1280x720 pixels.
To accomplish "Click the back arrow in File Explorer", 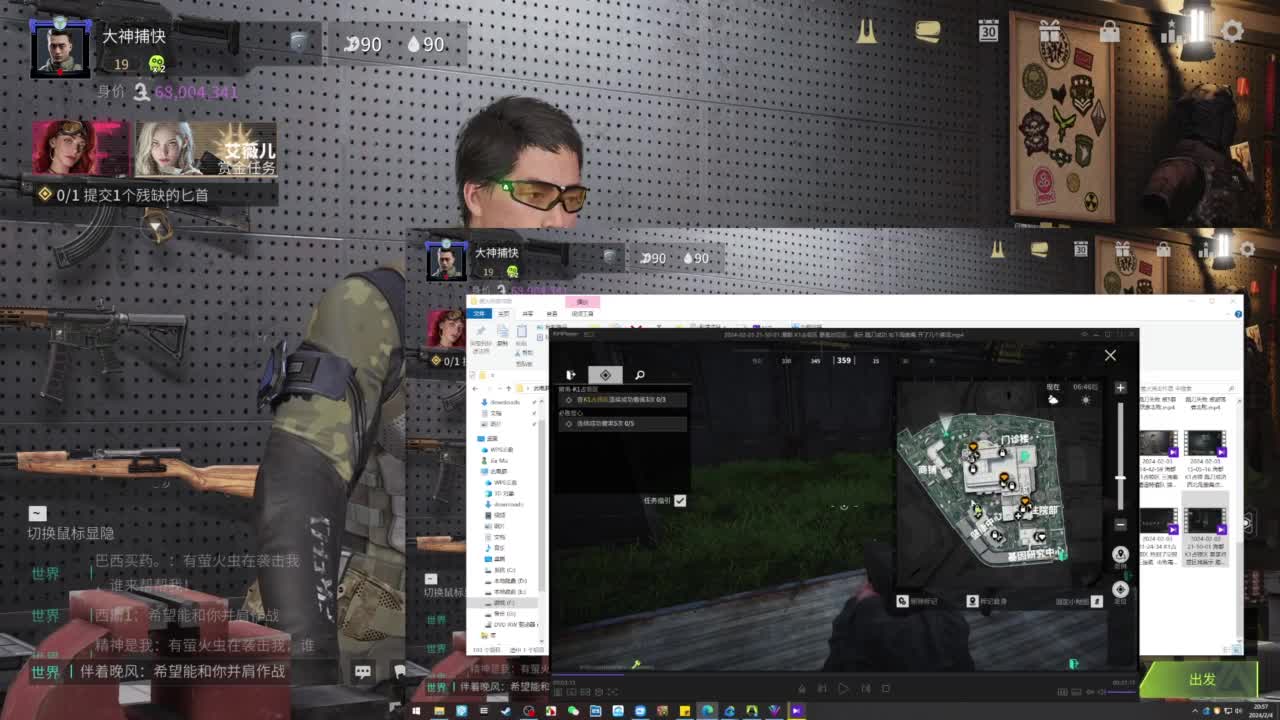I will click(x=475, y=388).
